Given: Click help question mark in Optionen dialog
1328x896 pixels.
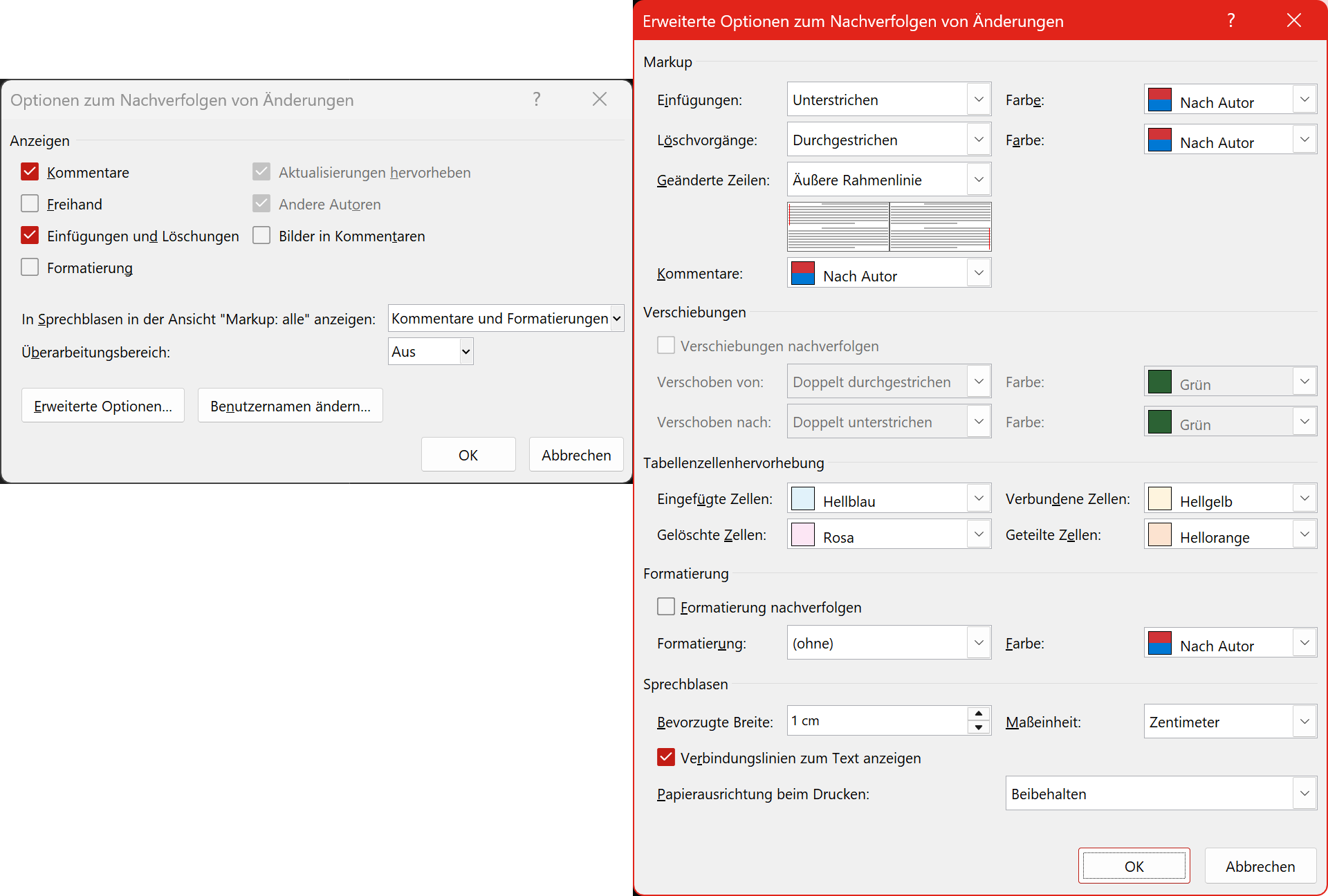Looking at the screenshot, I should pyautogui.click(x=536, y=100).
